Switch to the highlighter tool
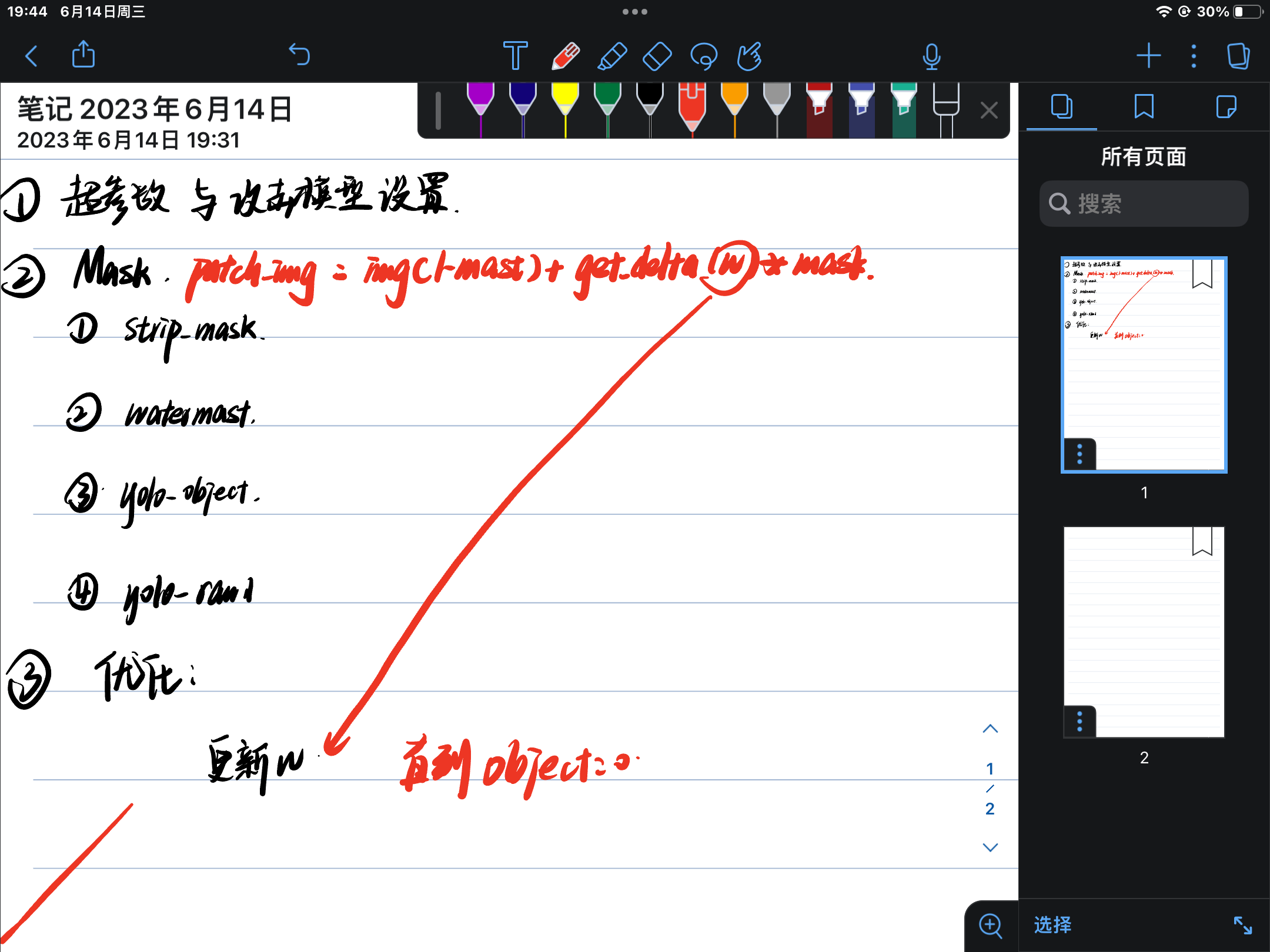 pos(611,56)
